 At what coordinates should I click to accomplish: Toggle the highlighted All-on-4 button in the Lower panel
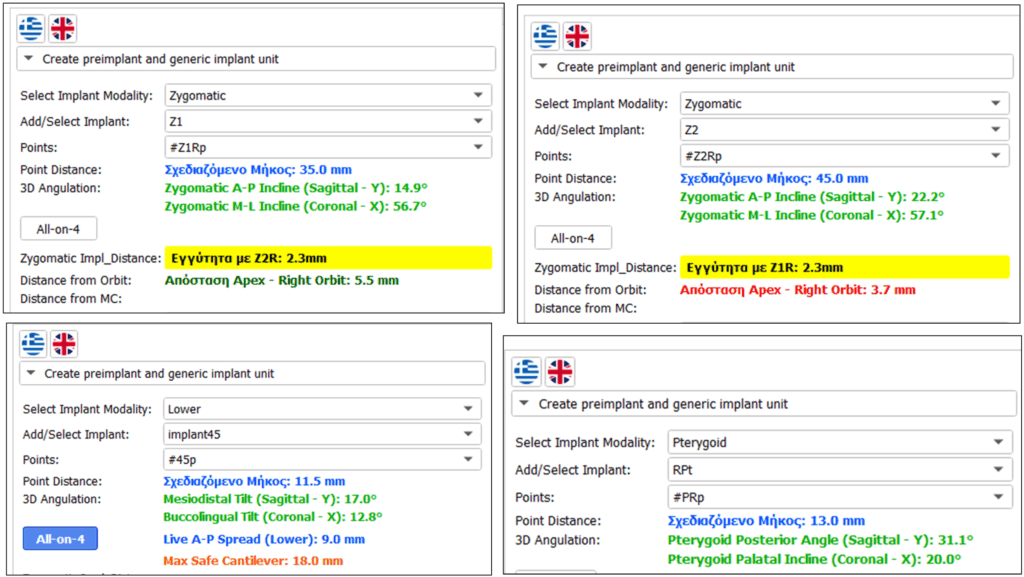click(x=60, y=539)
